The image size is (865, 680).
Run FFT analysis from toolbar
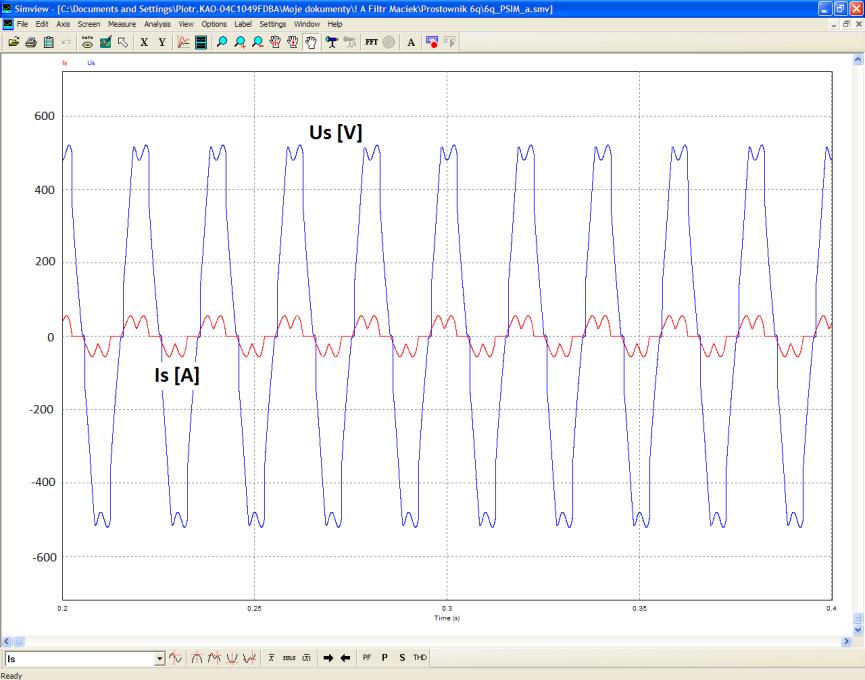coord(371,42)
